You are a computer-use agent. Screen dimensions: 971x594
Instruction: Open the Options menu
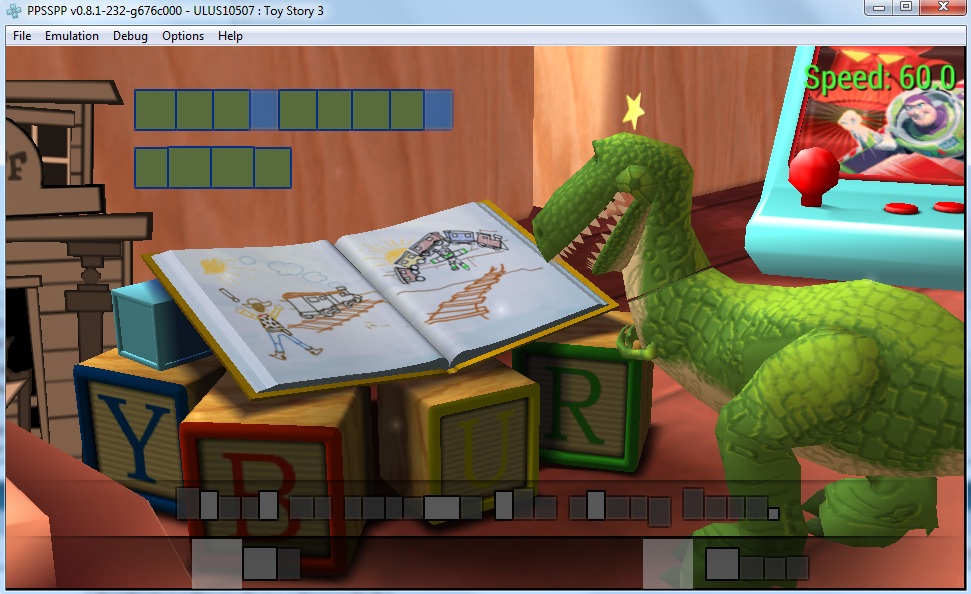pyautogui.click(x=183, y=36)
